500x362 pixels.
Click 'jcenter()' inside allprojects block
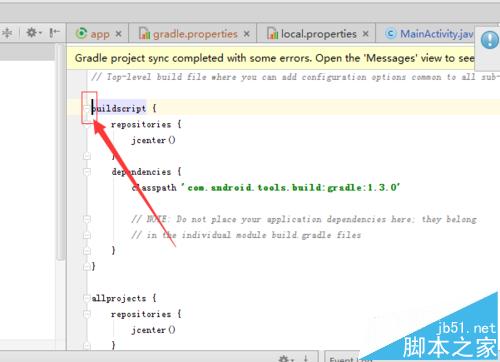(x=153, y=330)
